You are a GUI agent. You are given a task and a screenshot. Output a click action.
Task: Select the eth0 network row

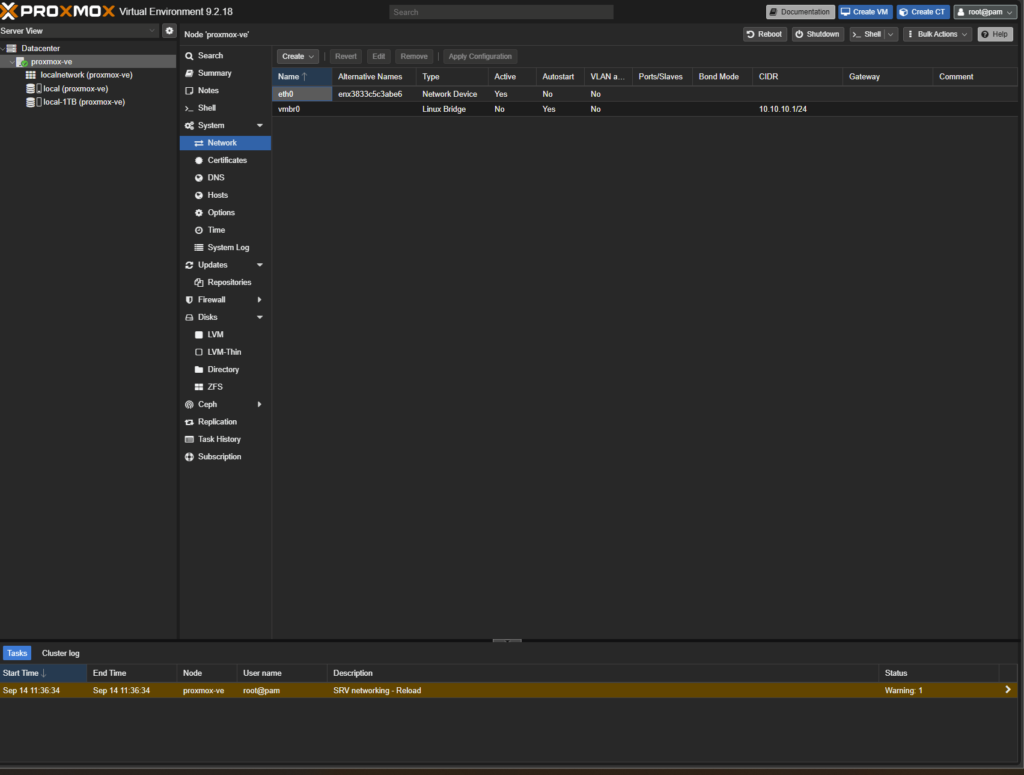click(645, 94)
